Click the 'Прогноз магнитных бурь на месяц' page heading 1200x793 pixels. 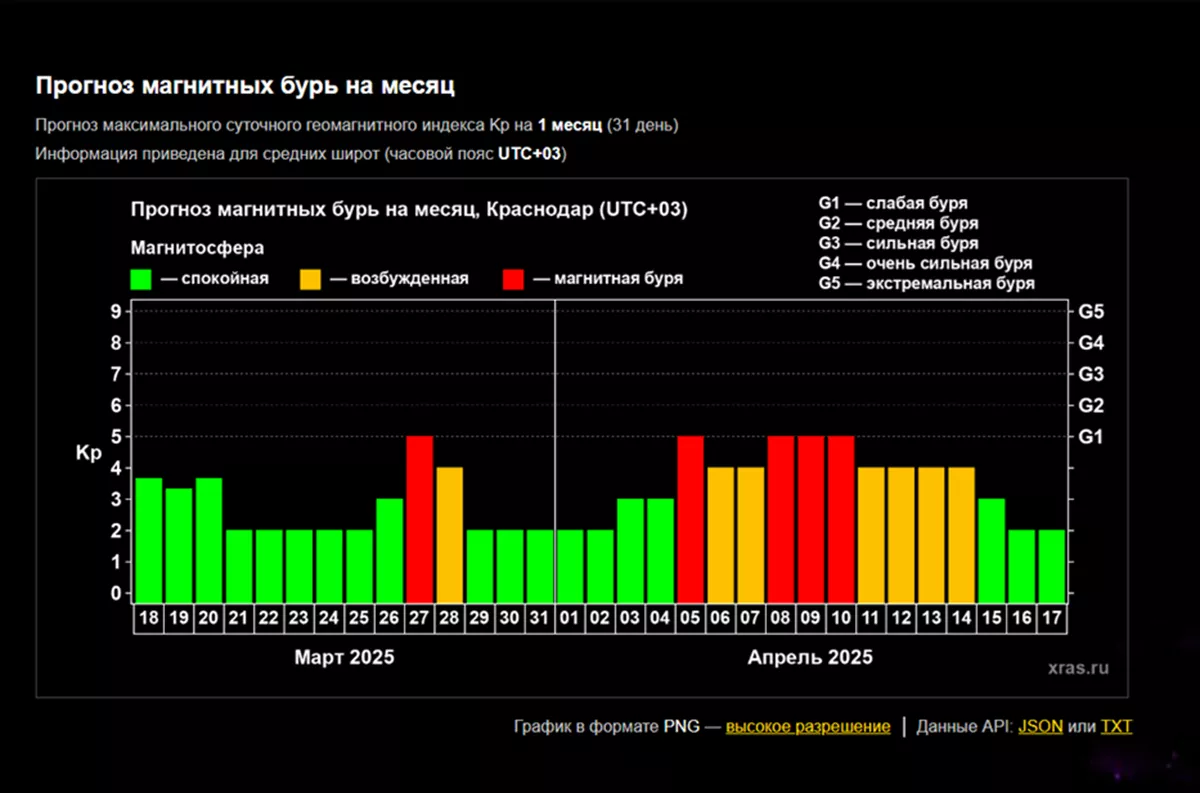click(245, 86)
